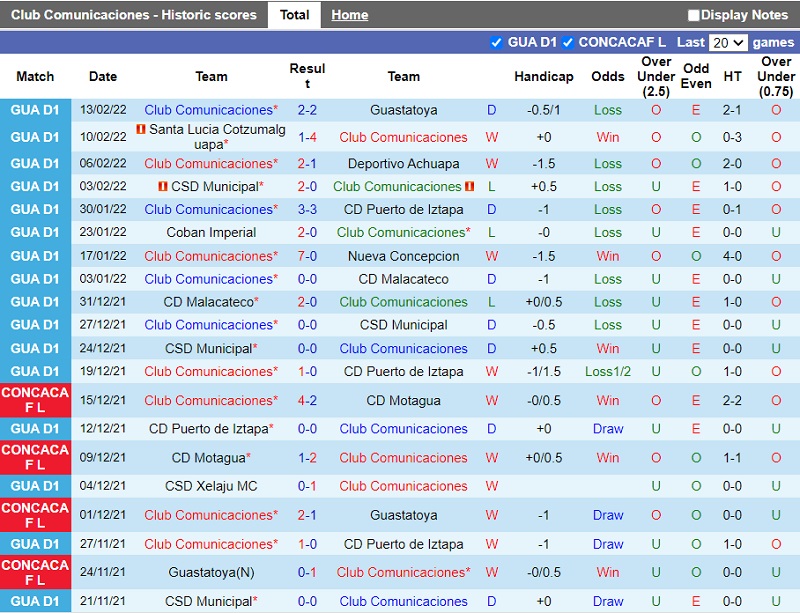Enable the Display Notes checkbox
Screen dimensions: 800x613
pyautogui.click(x=694, y=15)
